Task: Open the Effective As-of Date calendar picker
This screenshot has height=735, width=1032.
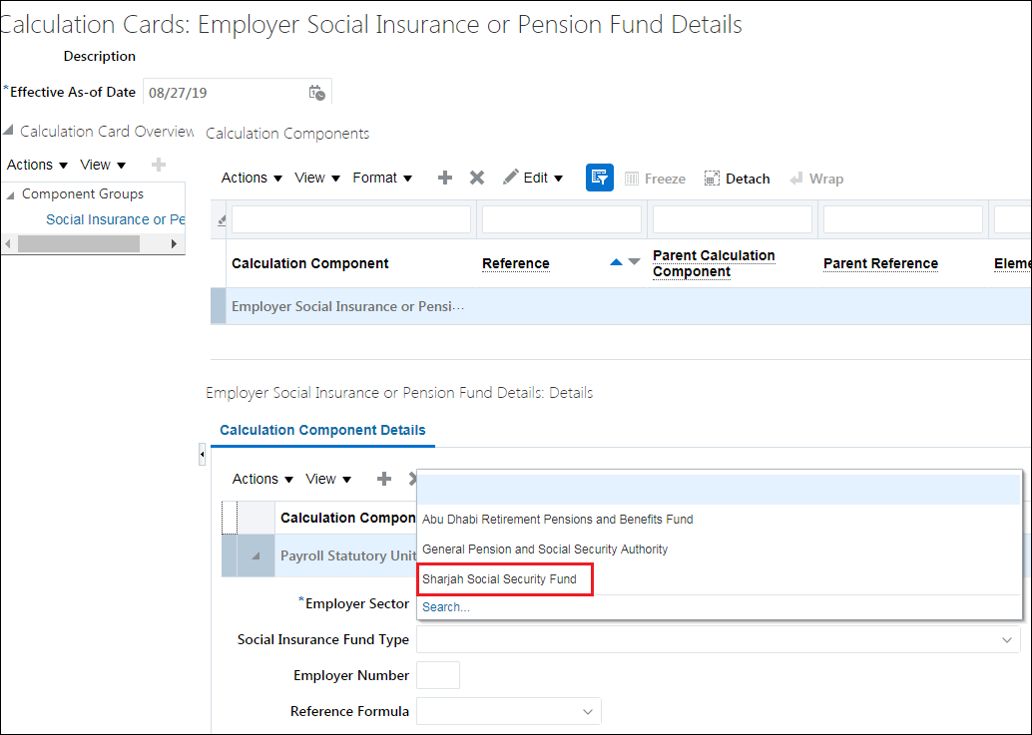Action: pyautogui.click(x=316, y=93)
